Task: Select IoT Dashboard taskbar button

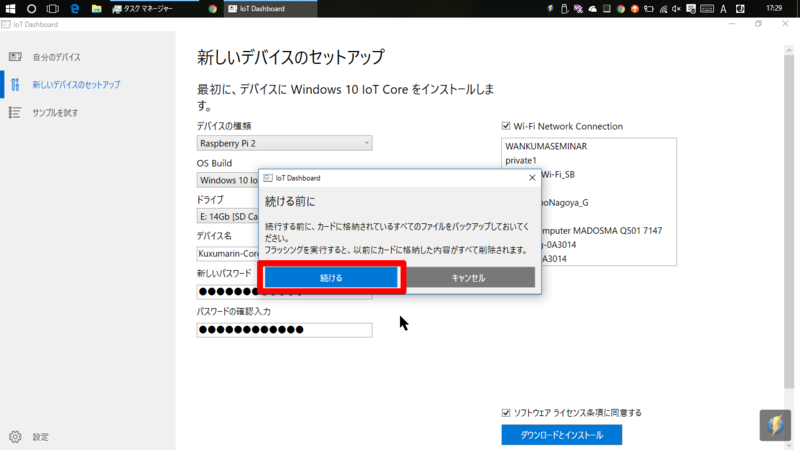Action: click(x=270, y=8)
